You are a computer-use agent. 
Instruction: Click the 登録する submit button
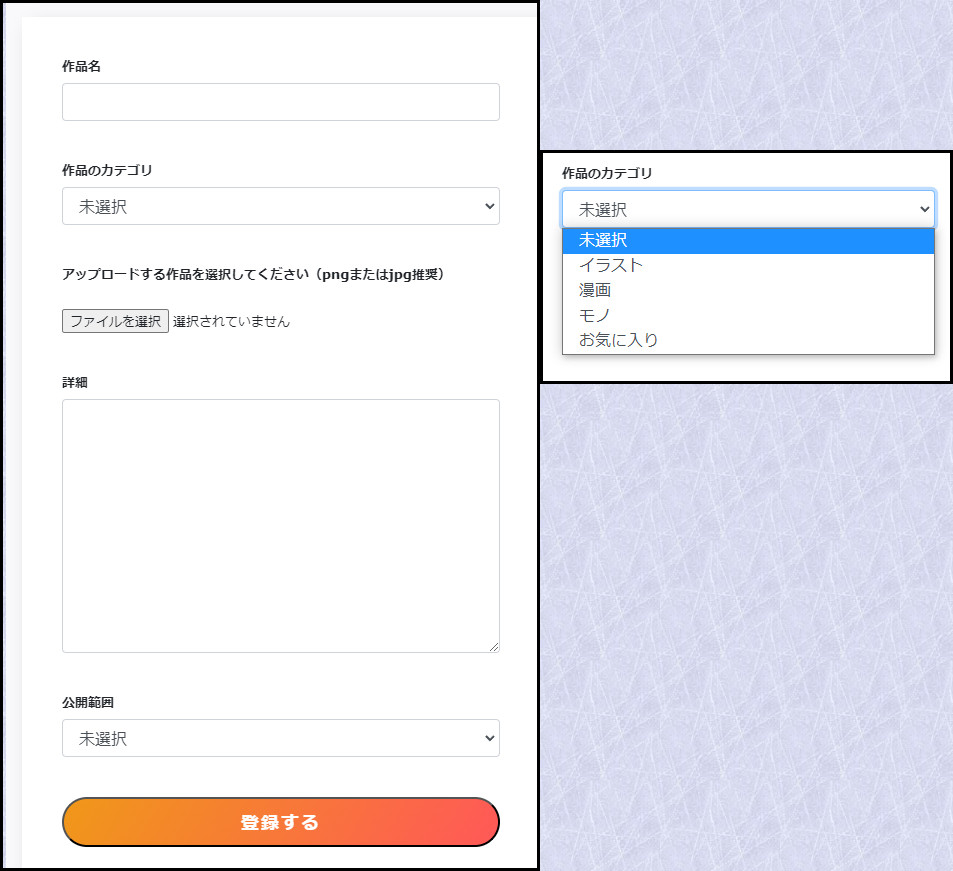(281, 822)
